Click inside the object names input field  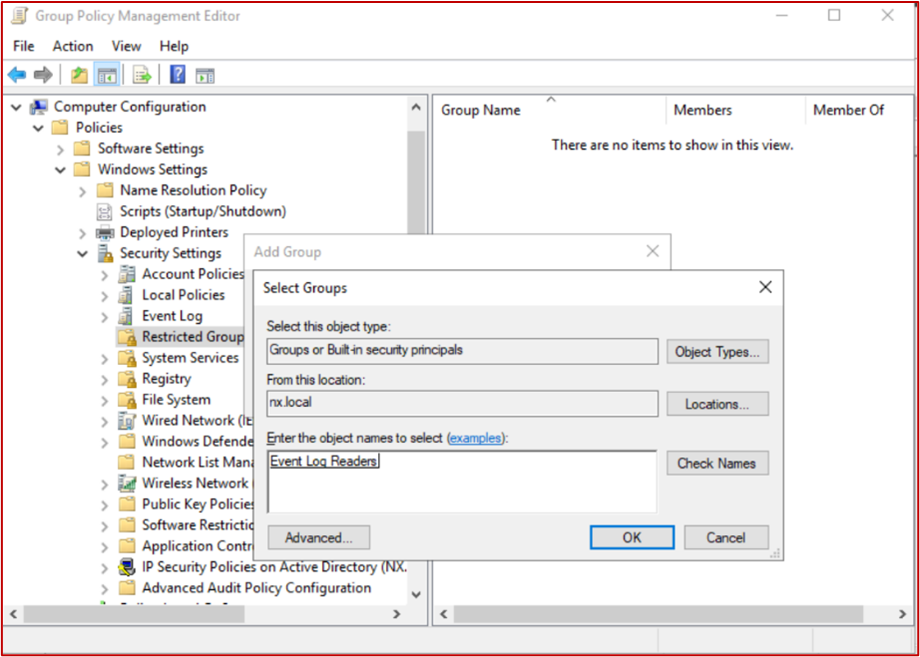[x=460, y=482]
